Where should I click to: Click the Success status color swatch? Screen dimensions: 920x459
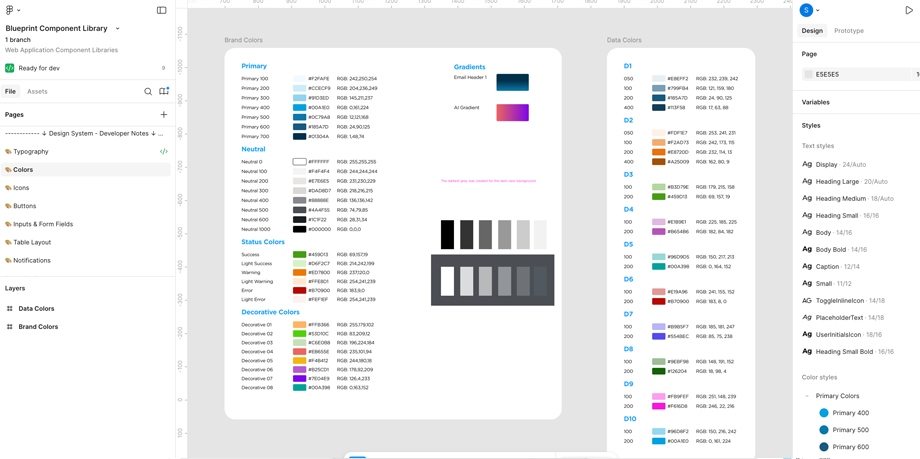pos(299,254)
